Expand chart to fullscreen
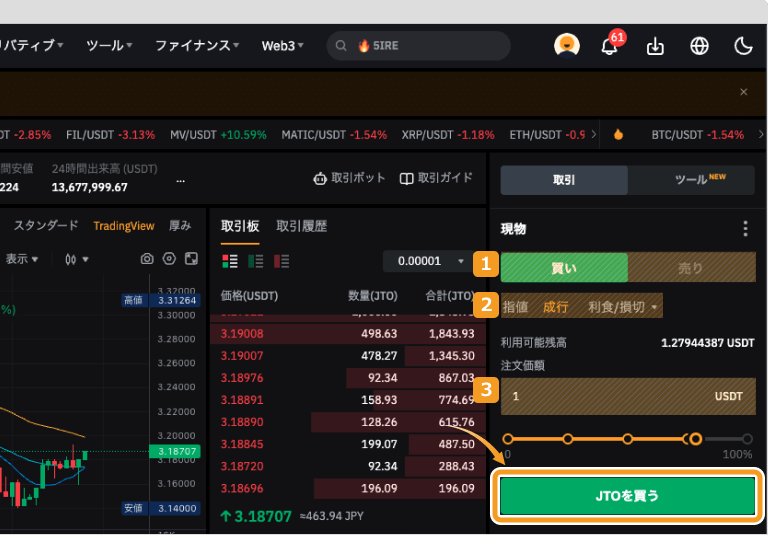768x535 pixels. (191, 259)
